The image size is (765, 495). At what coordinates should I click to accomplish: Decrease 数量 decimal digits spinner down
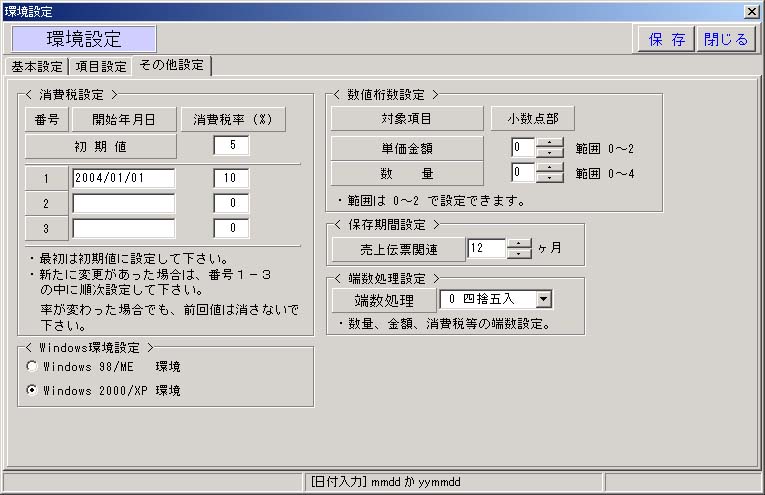pos(549,177)
